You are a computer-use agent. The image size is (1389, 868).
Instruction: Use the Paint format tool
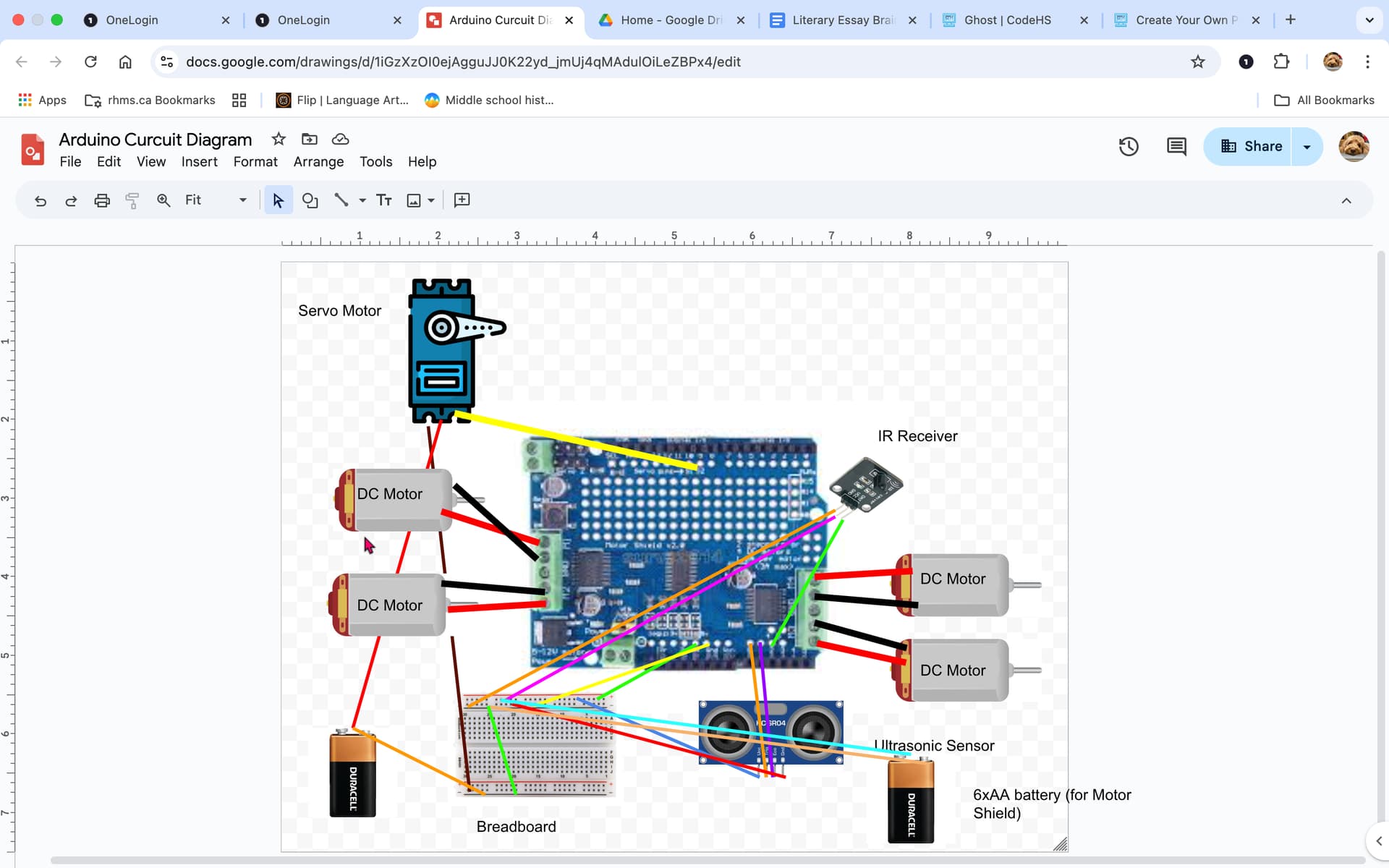point(132,200)
